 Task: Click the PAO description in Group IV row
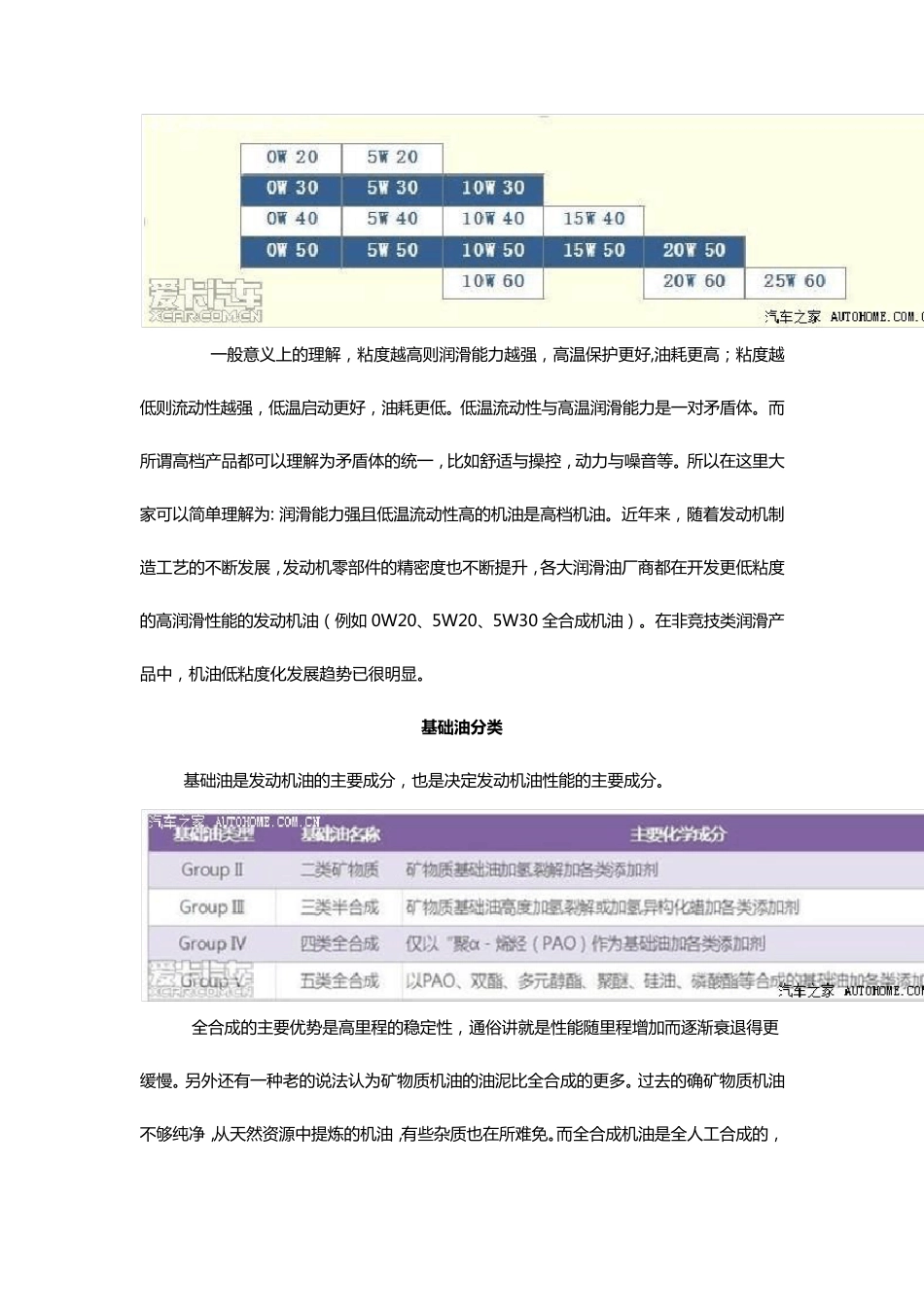tap(586, 943)
